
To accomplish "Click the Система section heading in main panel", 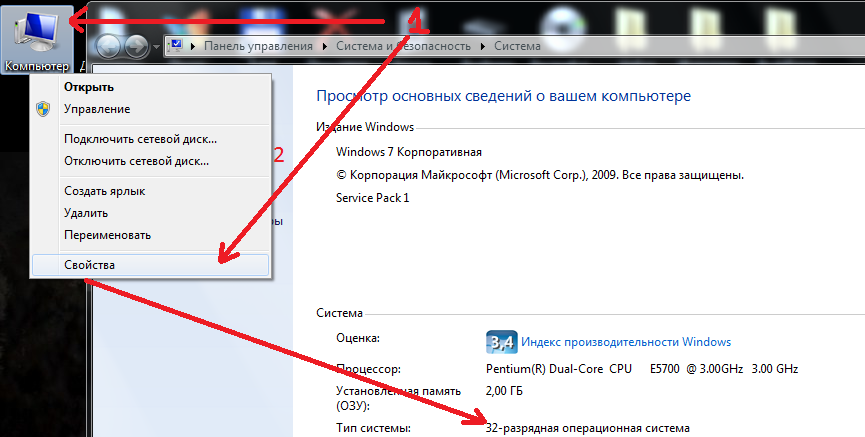I will (339, 313).
